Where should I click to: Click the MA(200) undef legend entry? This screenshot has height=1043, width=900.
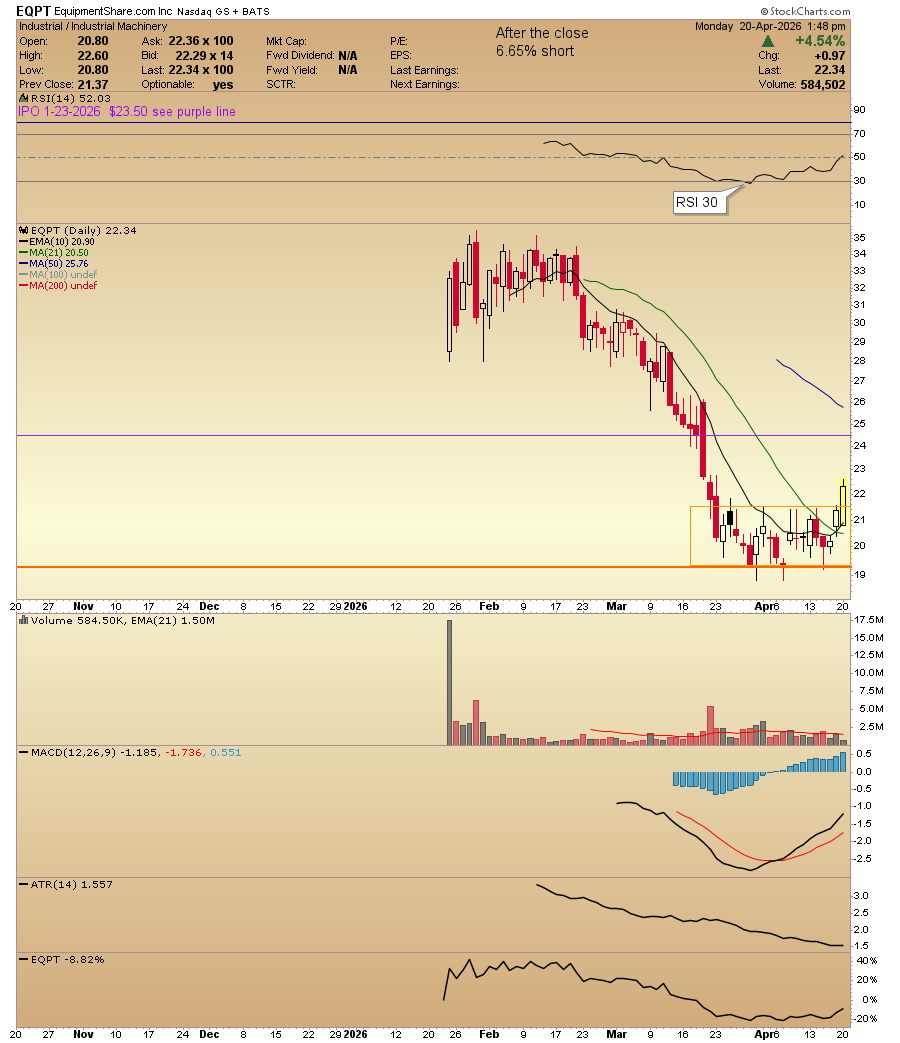click(59, 285)
